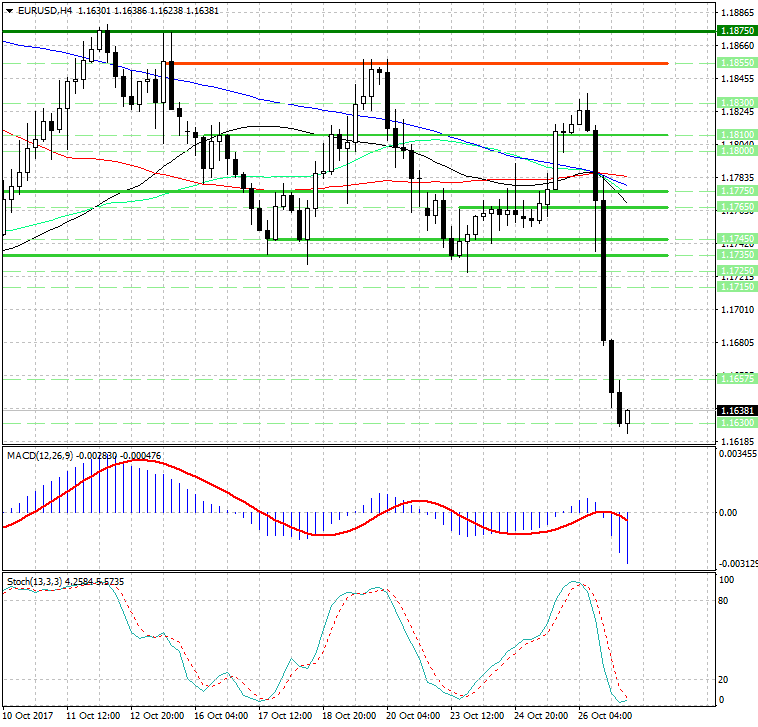758x727 pixels.
Task: Click the MACD 0.00 scale label
Action: coord(728,512)
